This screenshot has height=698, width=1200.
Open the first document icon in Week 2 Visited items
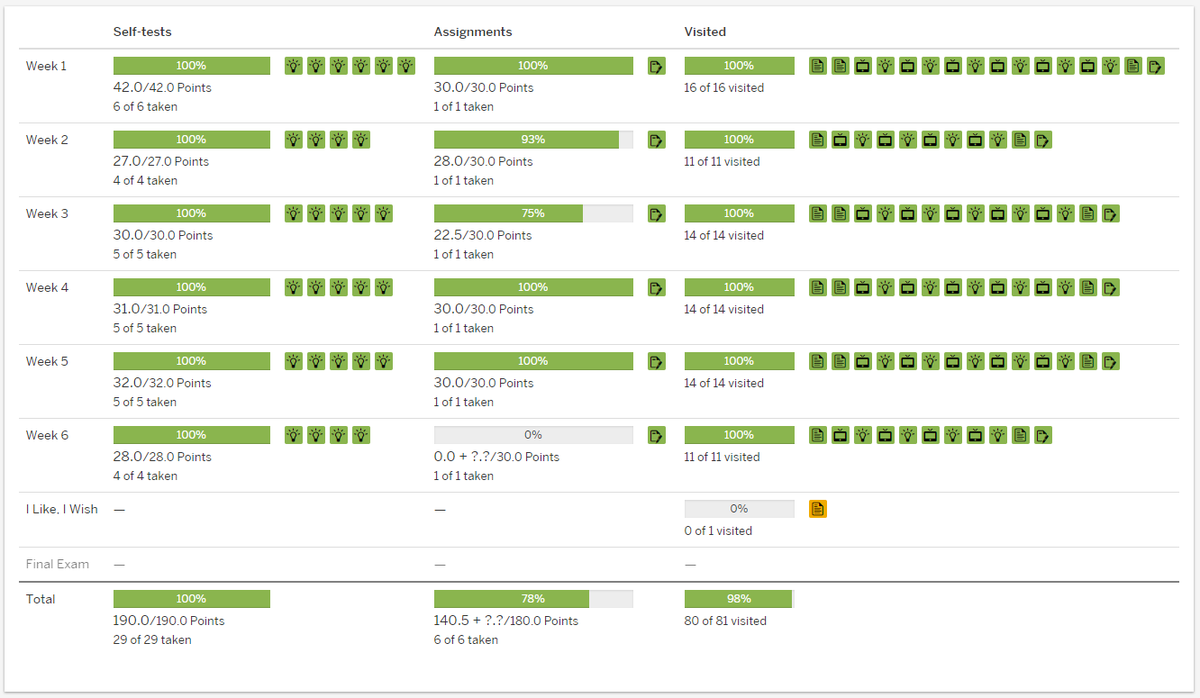[818, 140]
